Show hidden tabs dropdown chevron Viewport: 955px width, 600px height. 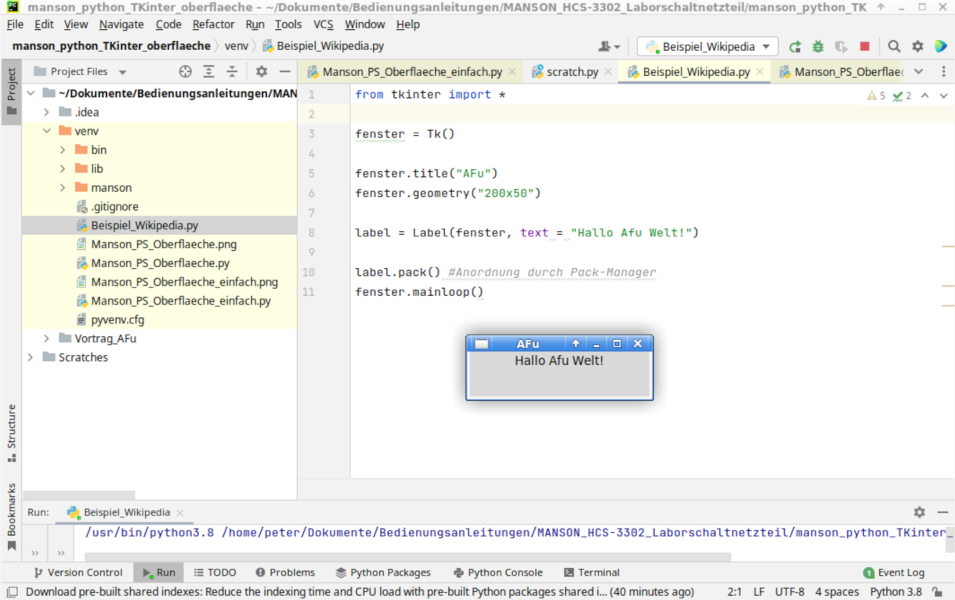918,72
